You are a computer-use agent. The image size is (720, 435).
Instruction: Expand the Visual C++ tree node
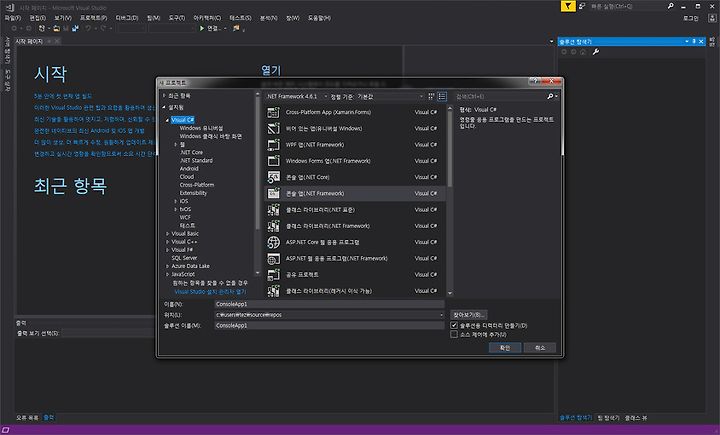tap(167, 242)
